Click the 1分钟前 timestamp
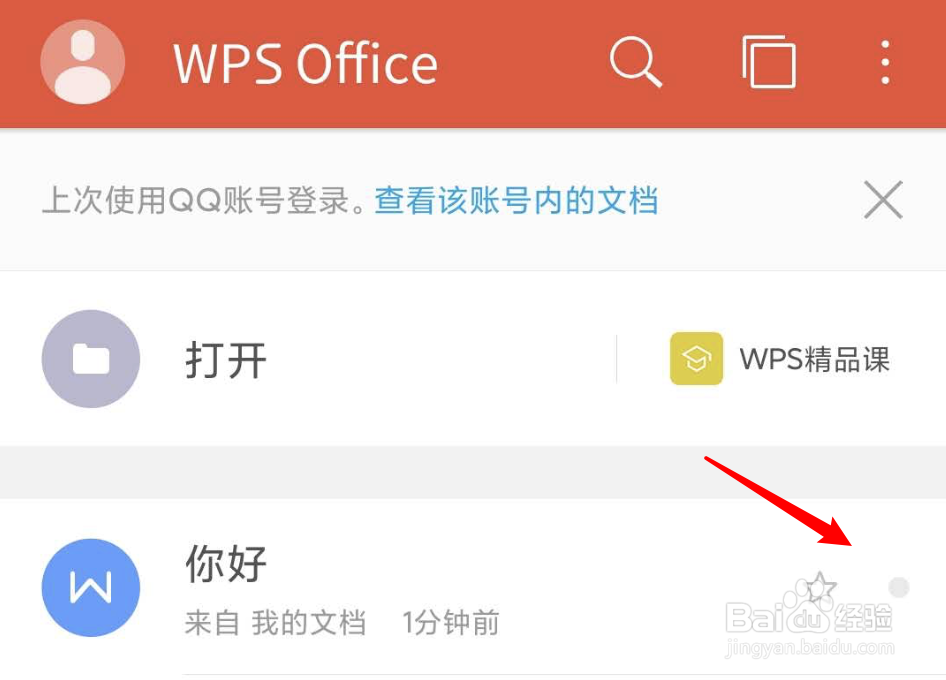 coord(451,623)
